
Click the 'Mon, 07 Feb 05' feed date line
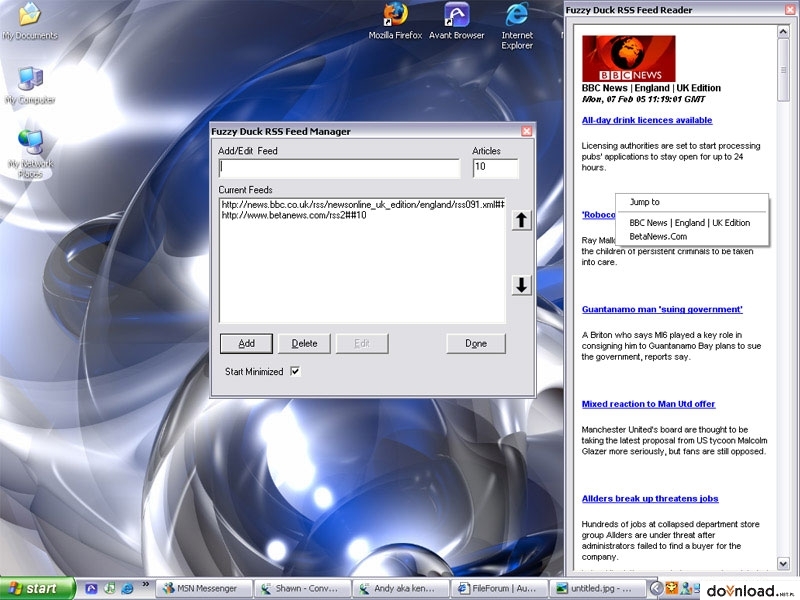click(x=643, y=99)
